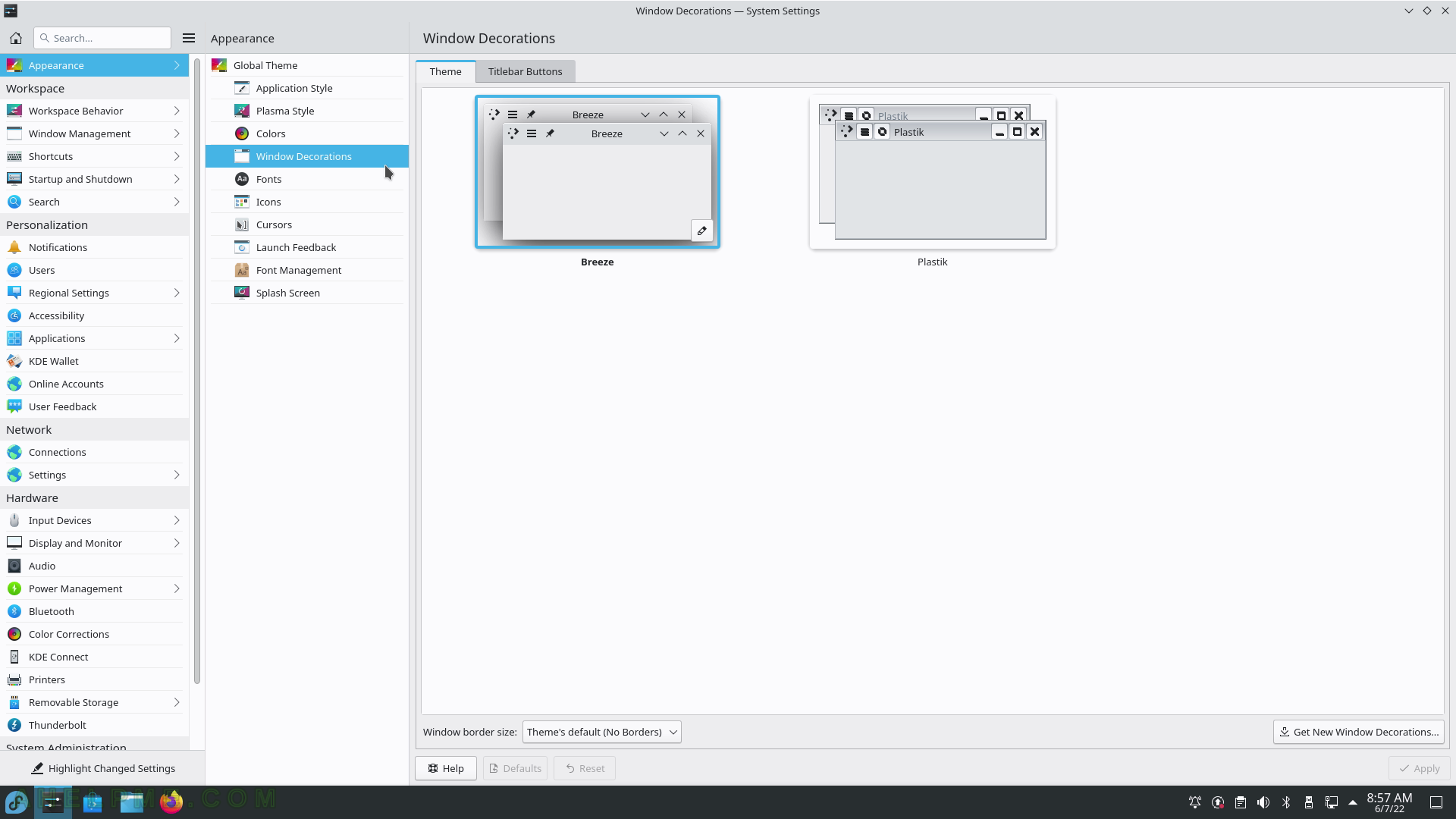
Task: Click the Apply button
Action: tap(1419, 768)
